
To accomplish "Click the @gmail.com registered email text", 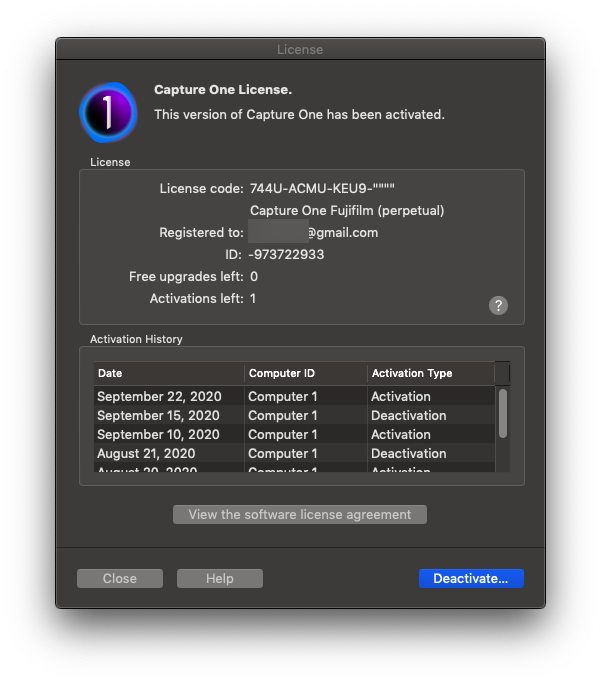I will click(x=343, y=233).
